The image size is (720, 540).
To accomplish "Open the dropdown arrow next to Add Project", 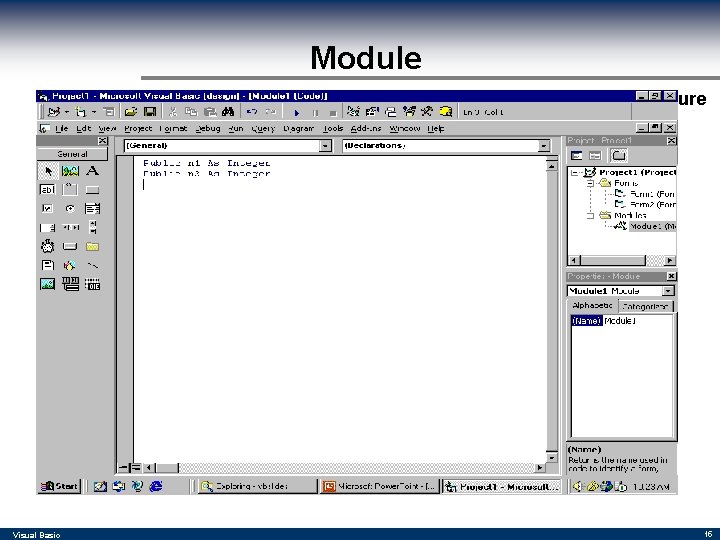I will point(67,112).
